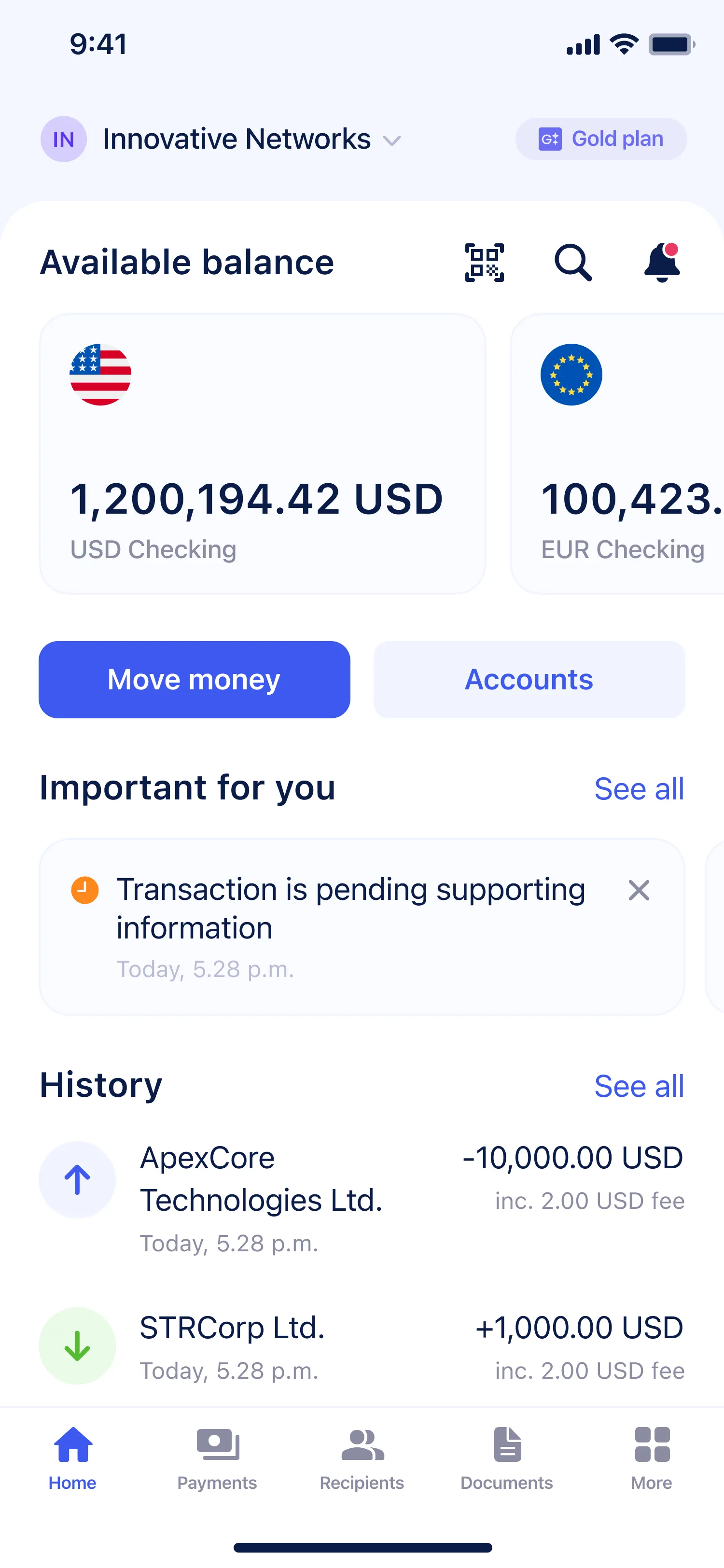Open the Documents tab

click(507, 1458)
